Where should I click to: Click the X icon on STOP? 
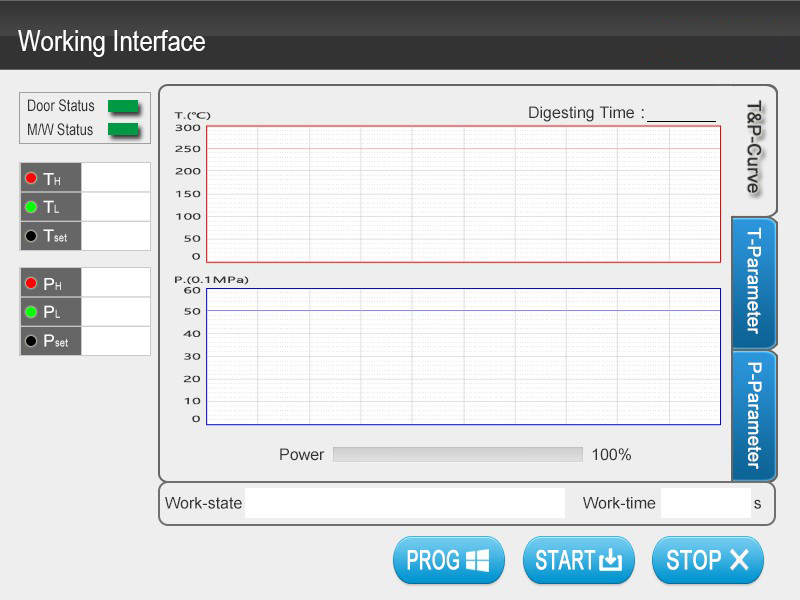tap(739, 560)
